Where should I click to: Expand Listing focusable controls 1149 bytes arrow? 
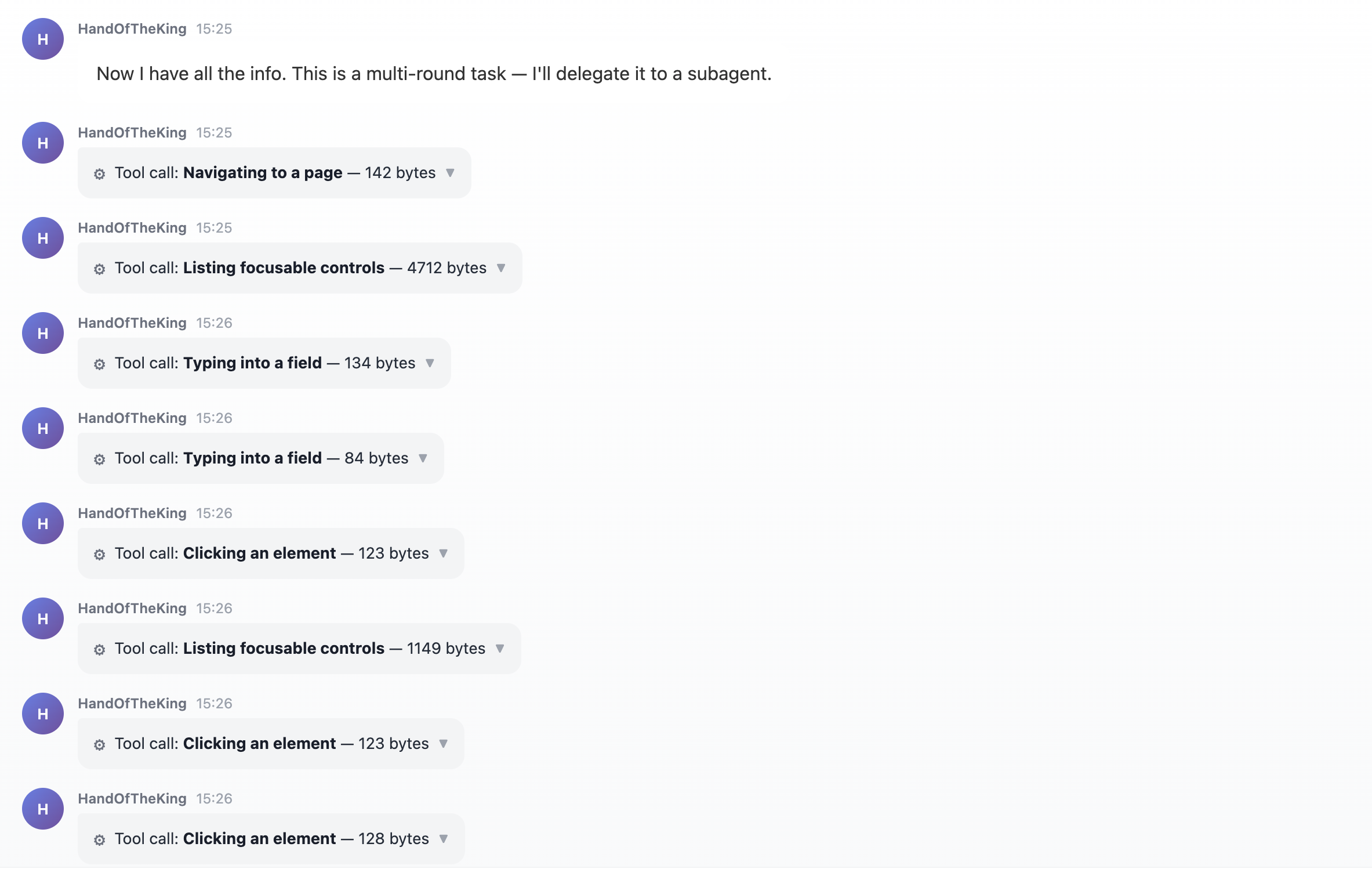tap(500, 649)
